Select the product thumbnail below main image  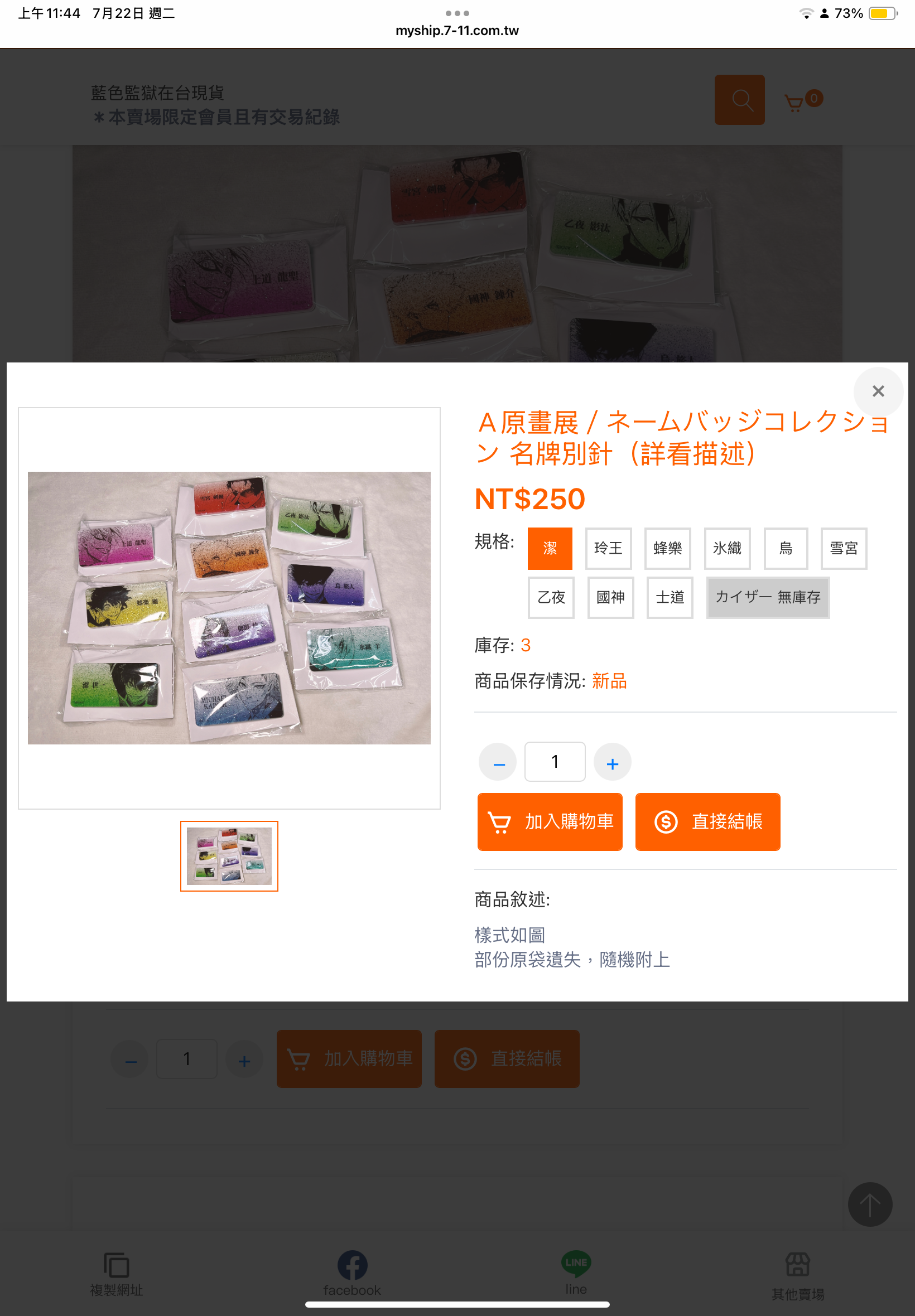click(229, 856)
